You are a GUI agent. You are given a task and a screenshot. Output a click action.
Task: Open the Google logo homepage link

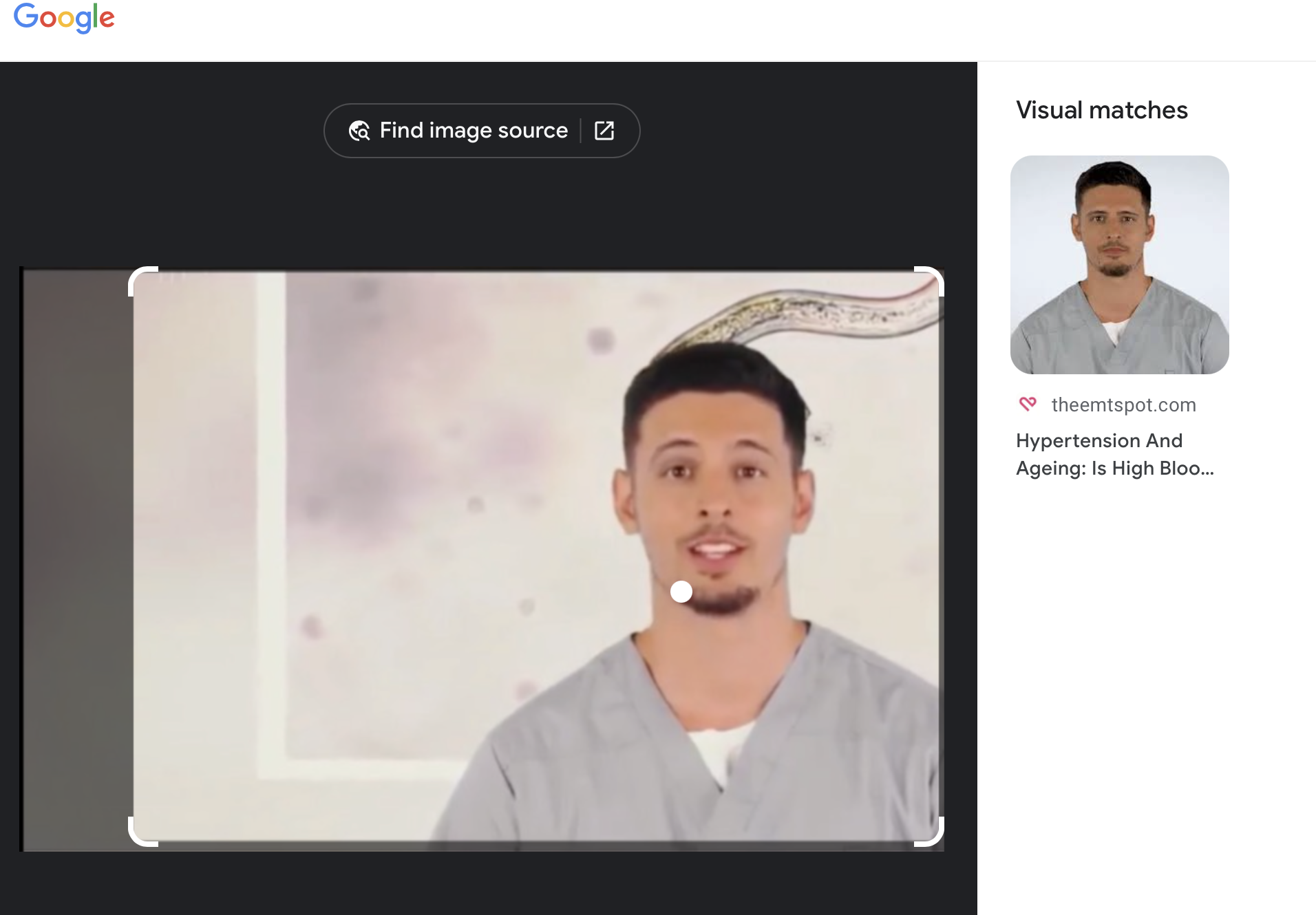click(x=64, y=18)
